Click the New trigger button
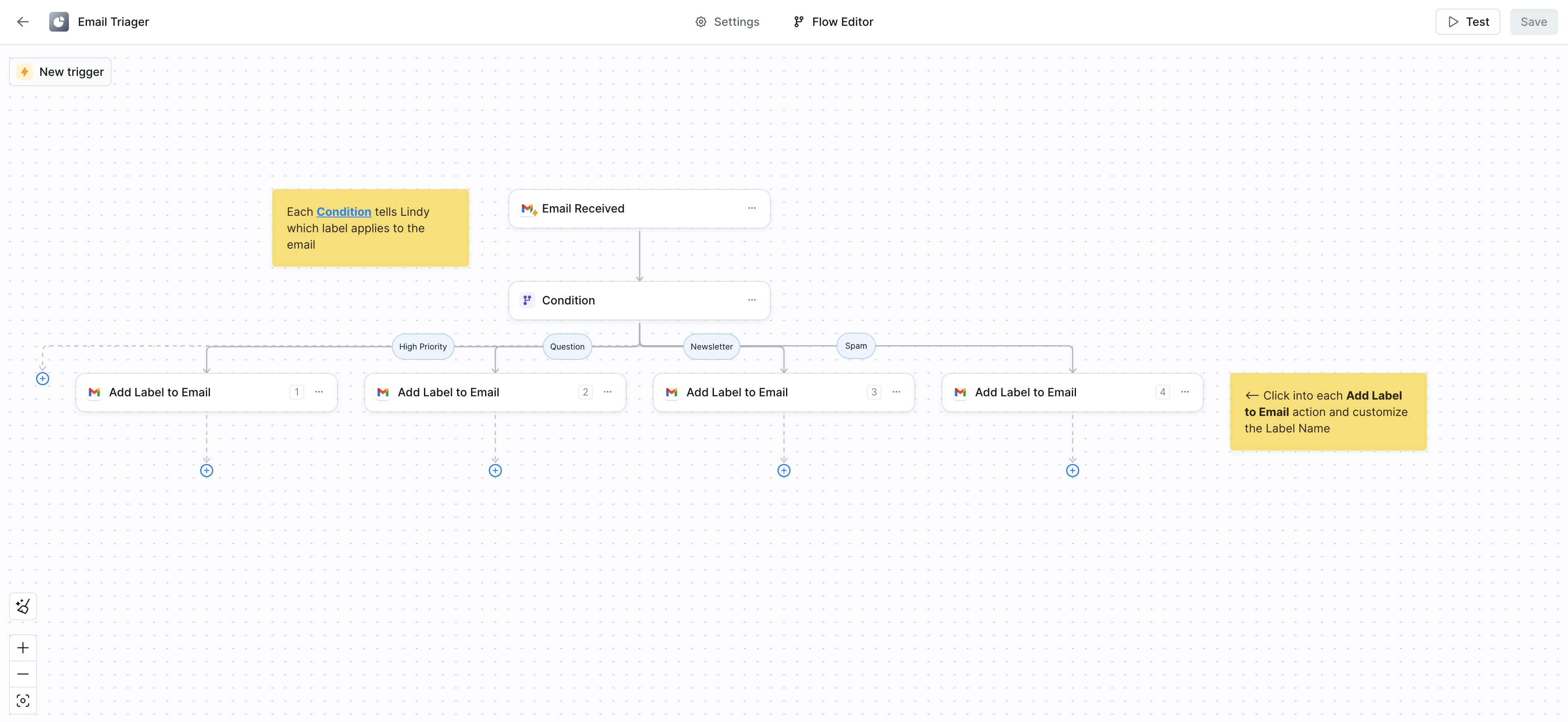Screen dimensions: 1568x722 pyautogui.click(x=60, y=72)
